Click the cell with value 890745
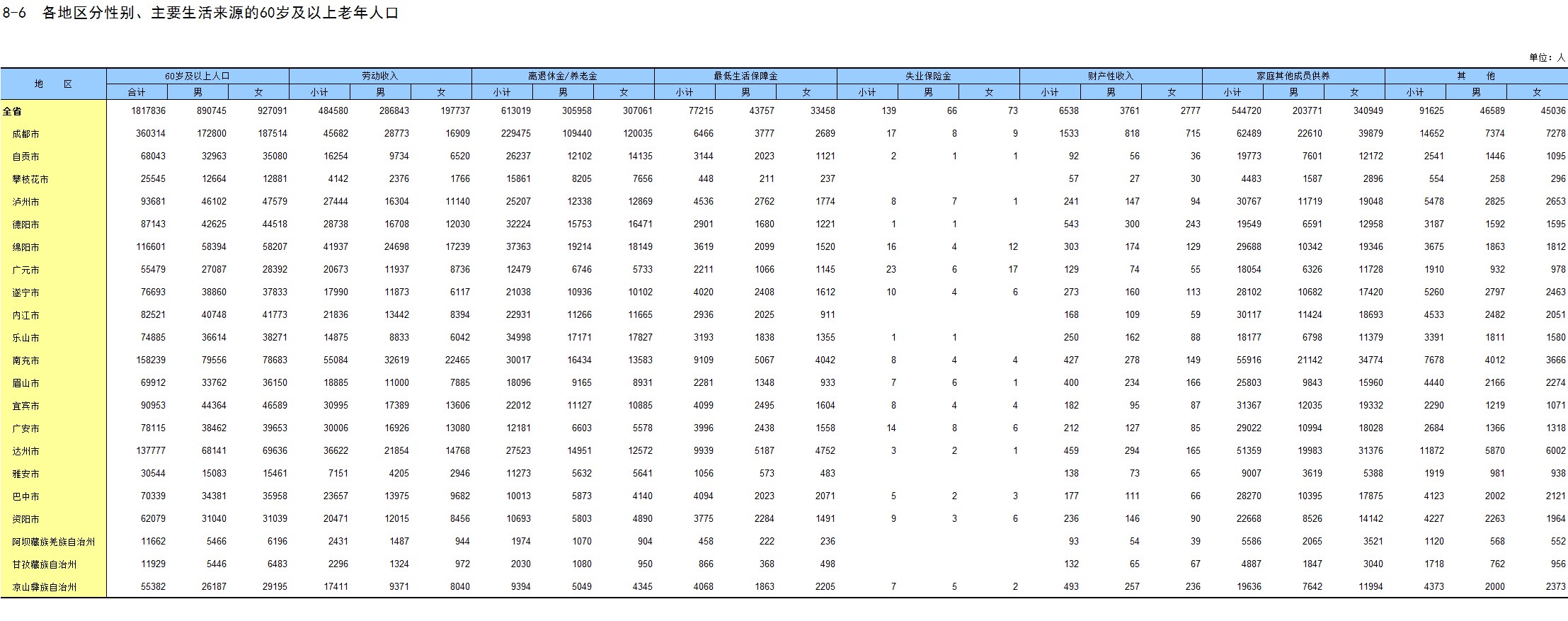 212,111
